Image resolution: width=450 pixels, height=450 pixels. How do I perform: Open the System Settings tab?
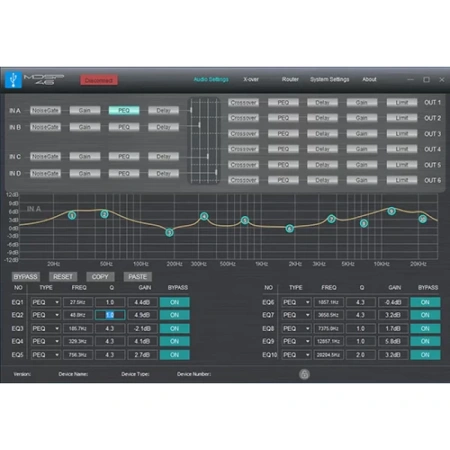pyautogui.click(x=330, y=79)
